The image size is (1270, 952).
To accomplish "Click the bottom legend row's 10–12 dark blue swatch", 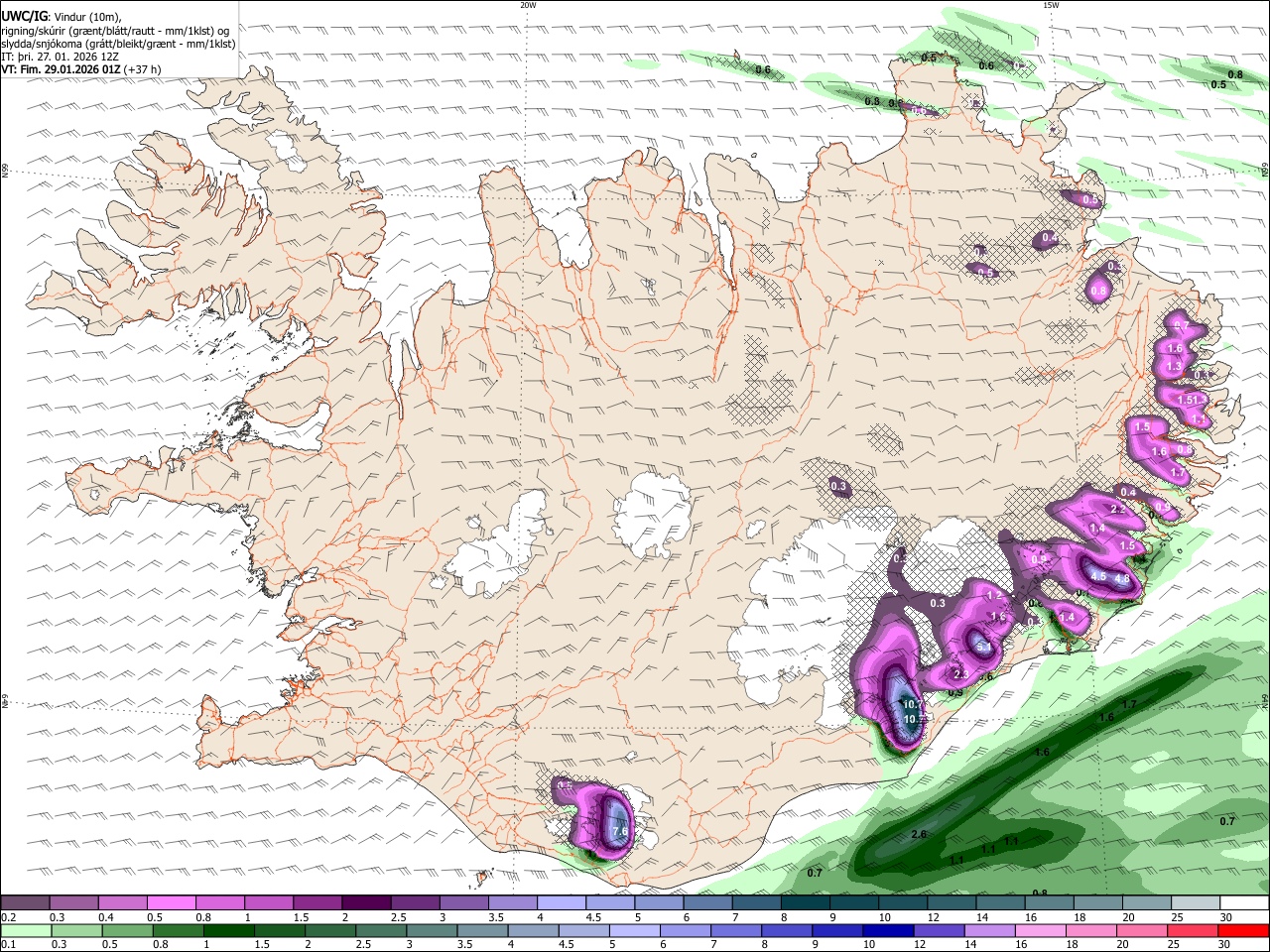I will (888, 930).
